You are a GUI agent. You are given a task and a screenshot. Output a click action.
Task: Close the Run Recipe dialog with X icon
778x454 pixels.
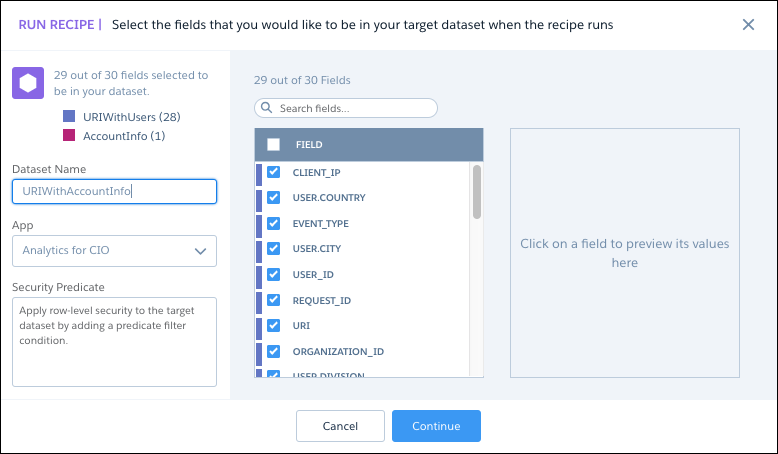(x=748, y=24)
